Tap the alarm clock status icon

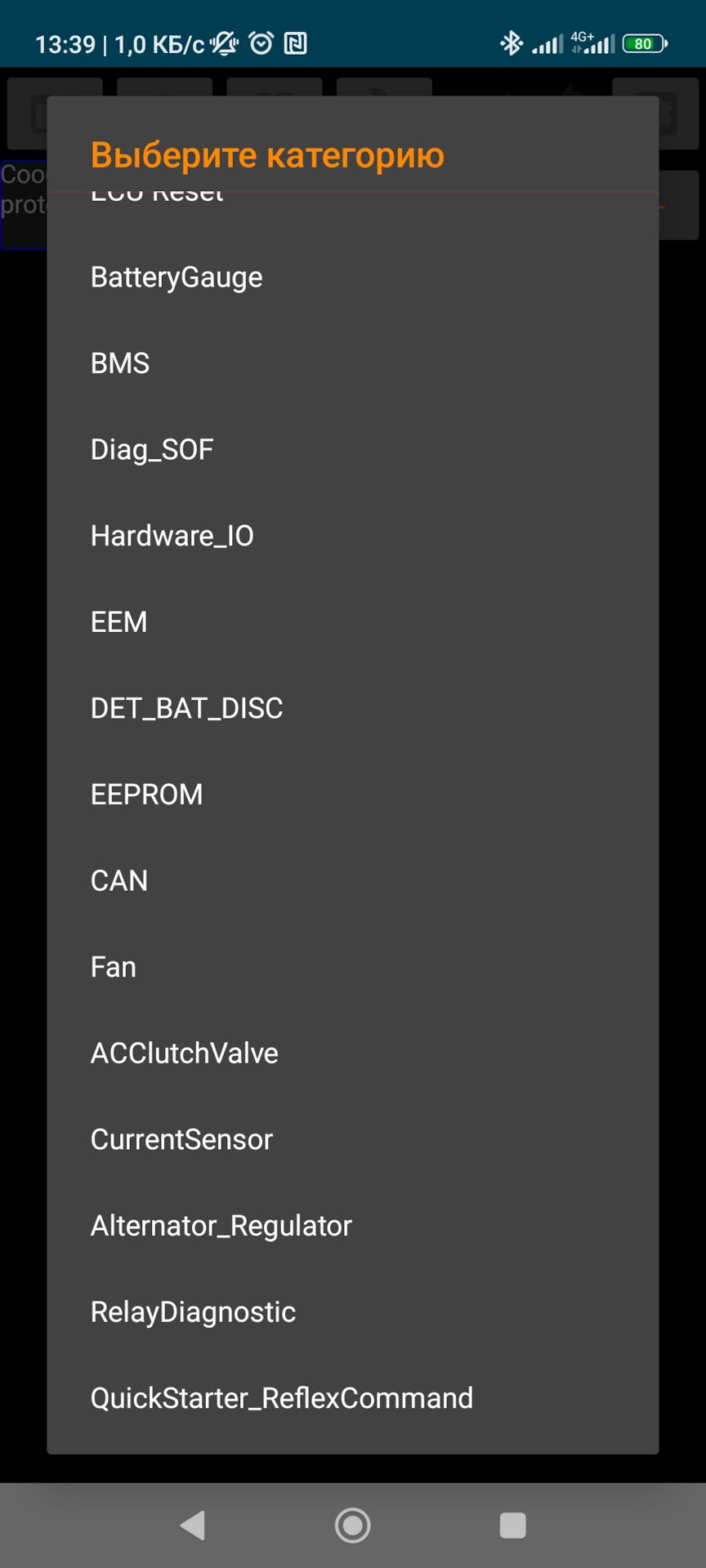261,43
